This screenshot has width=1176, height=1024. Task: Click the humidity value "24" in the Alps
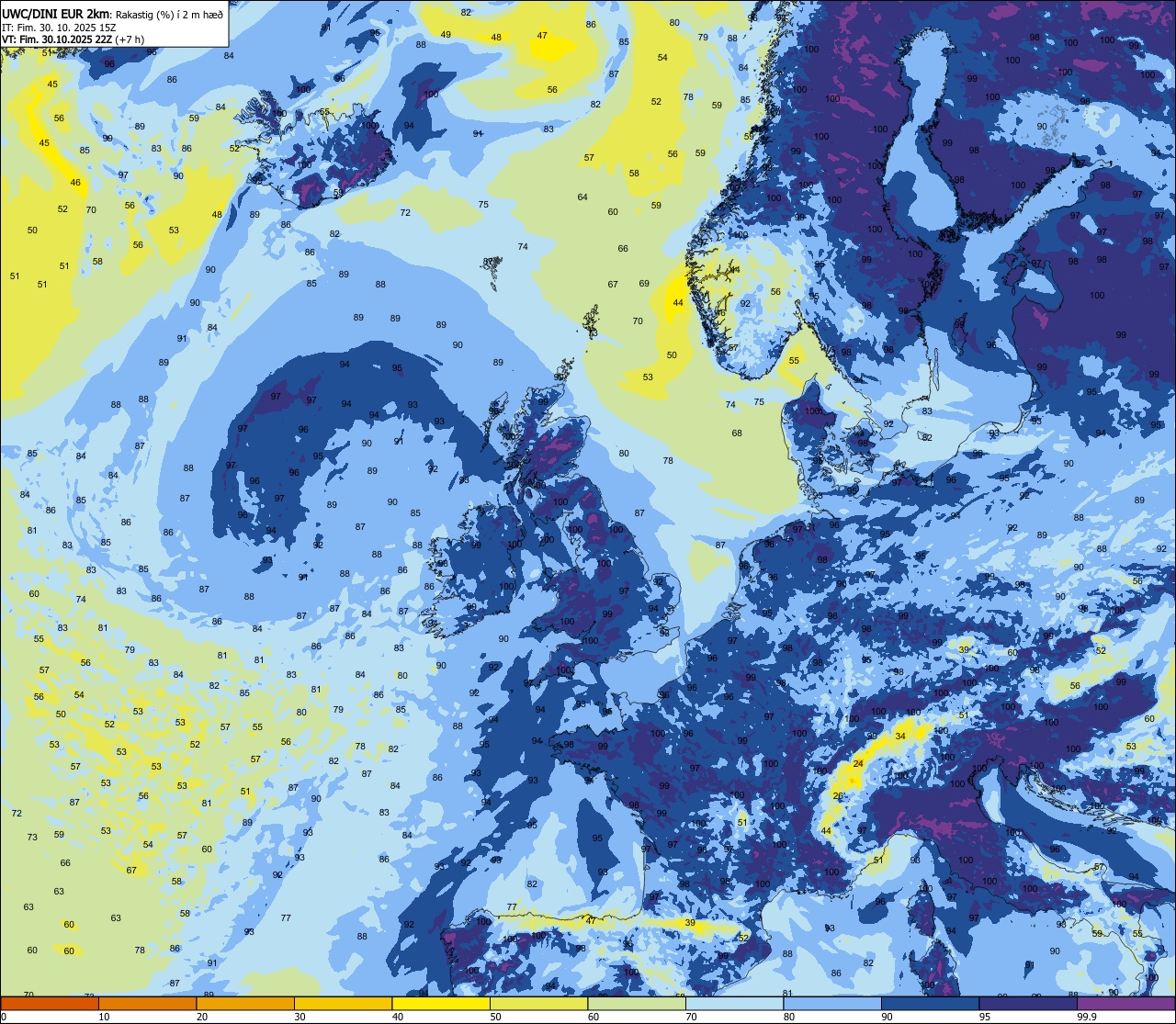point(858,764)
